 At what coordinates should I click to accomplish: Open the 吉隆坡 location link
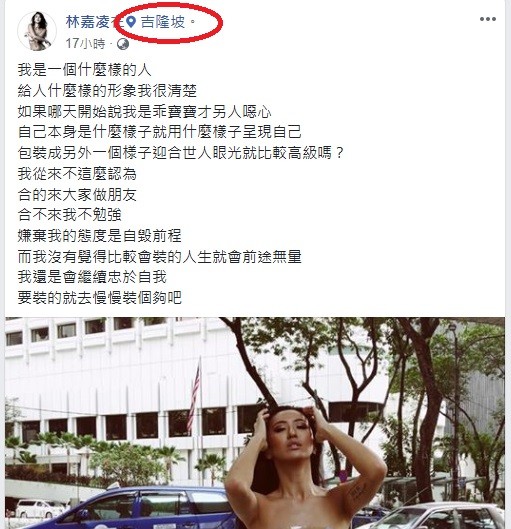(x=163, y=22)
